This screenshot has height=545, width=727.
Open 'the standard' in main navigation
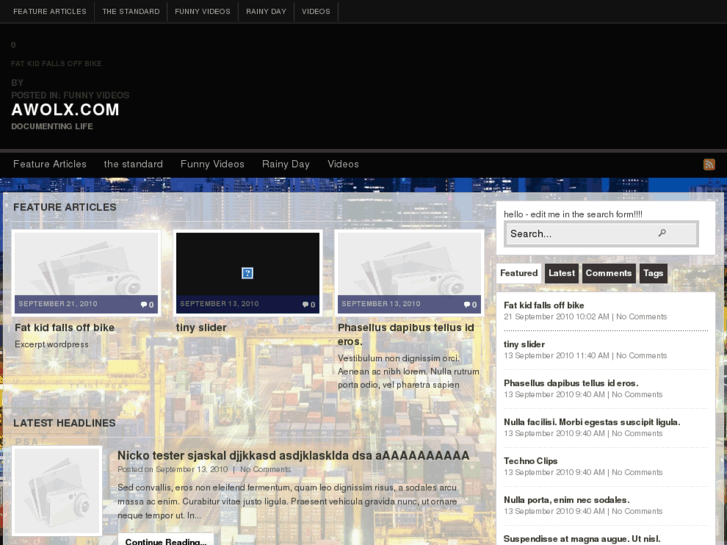pyautogui.click(x=133, y=164)
